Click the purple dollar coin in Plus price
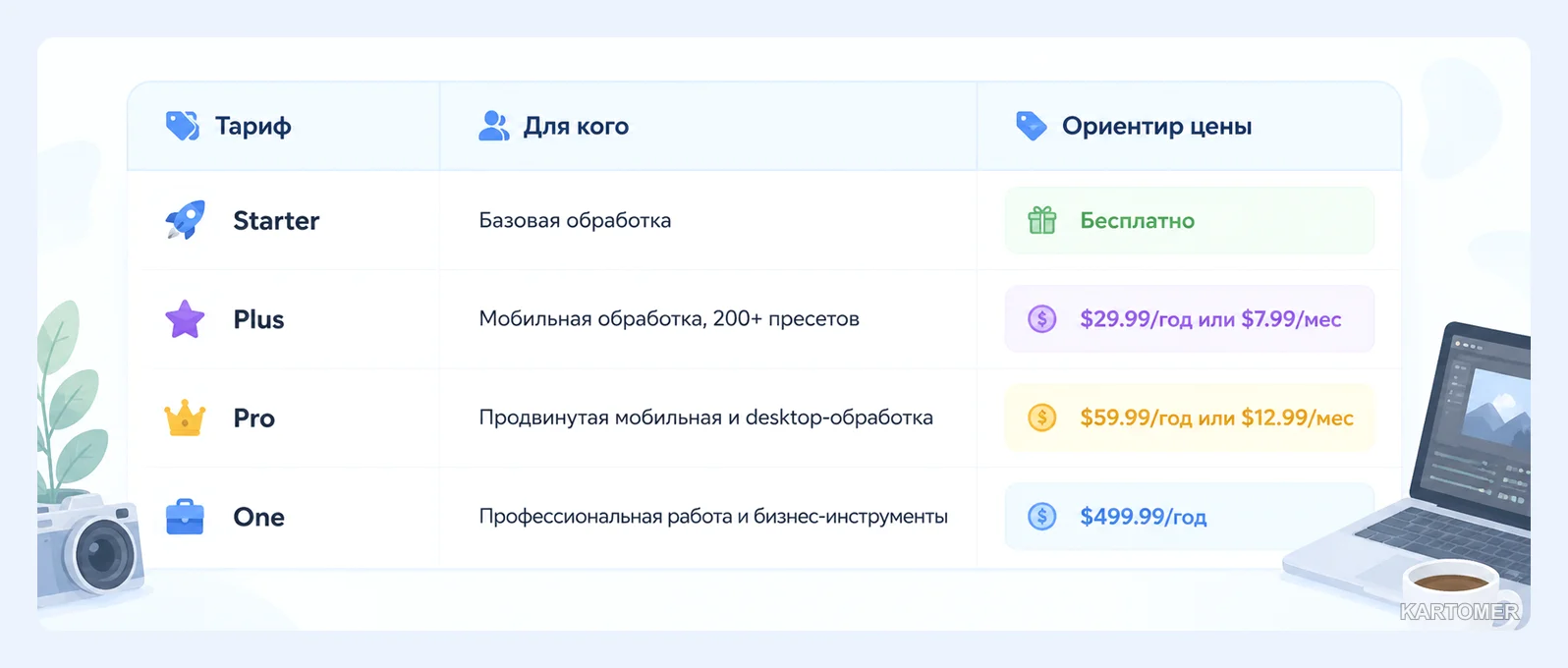This screenshot has height=668, width=1568. (1042, 318)
